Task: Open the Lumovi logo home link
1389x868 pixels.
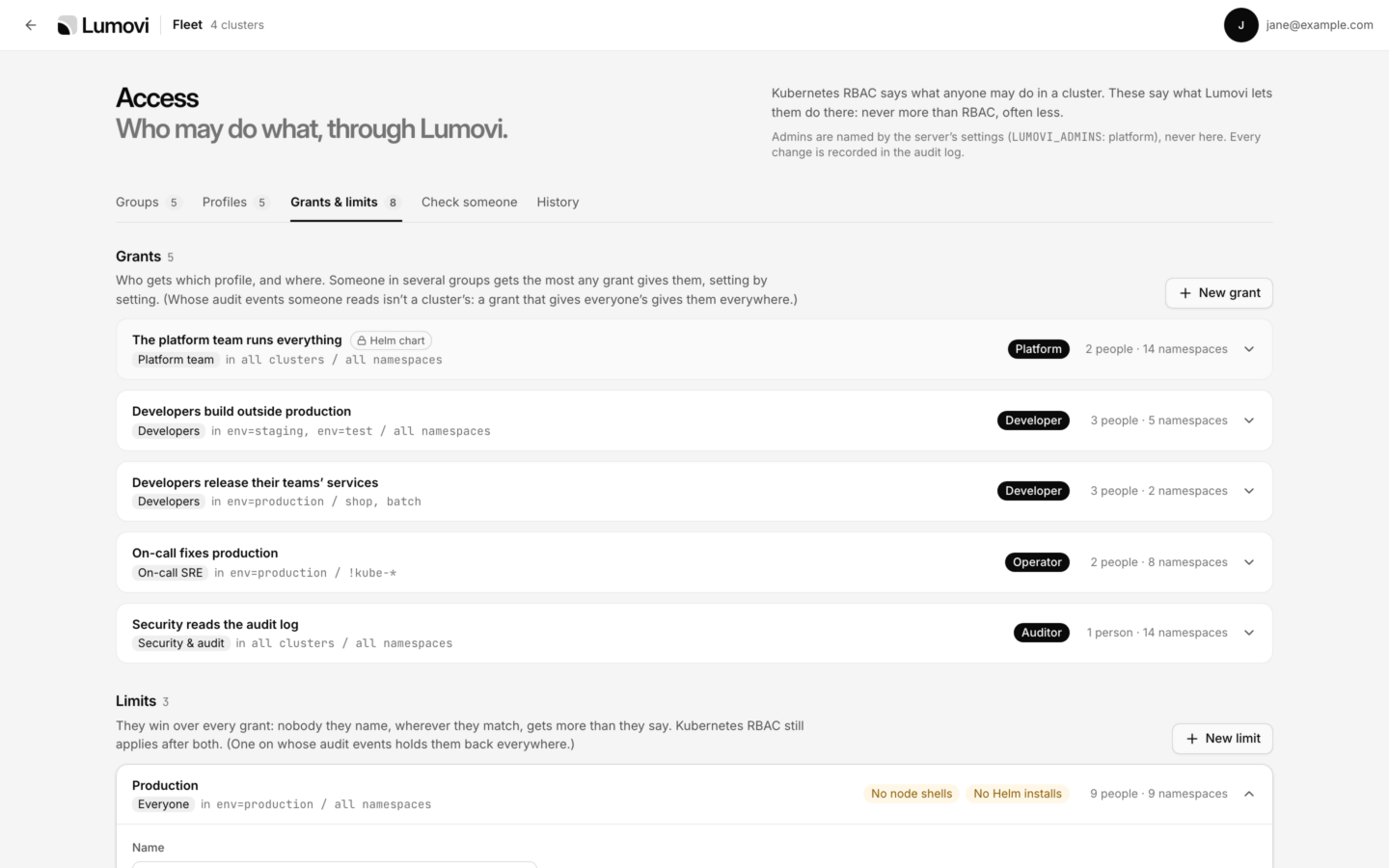Action: [x=103, y=25]
